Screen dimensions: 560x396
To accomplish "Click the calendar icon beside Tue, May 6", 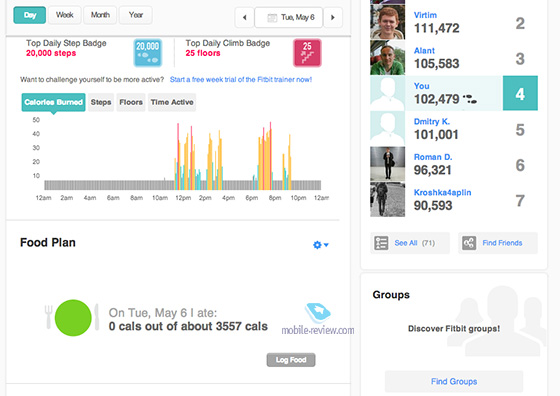I will (272, 17).
